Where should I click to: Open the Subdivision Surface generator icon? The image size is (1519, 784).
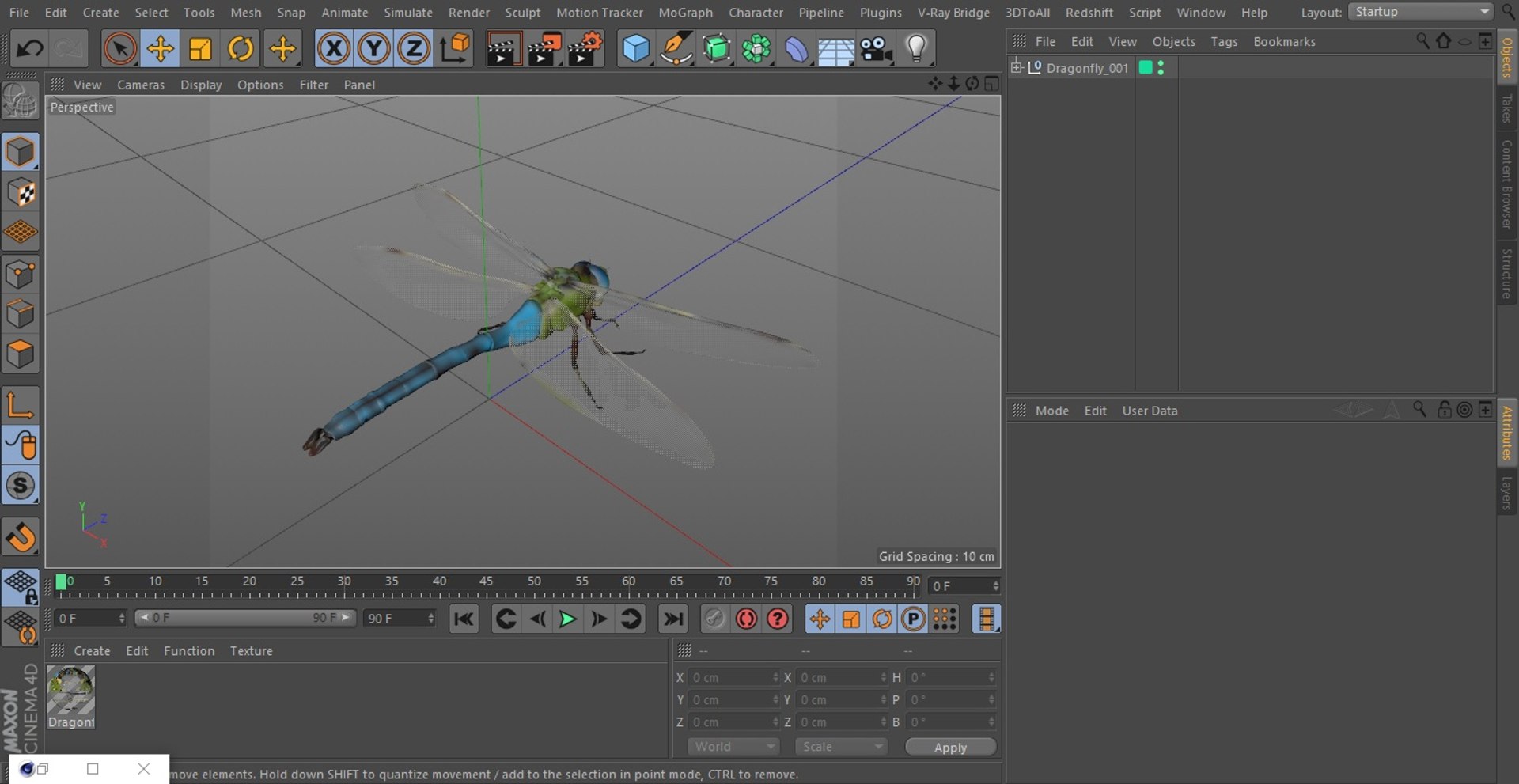(x=717, y=49)
